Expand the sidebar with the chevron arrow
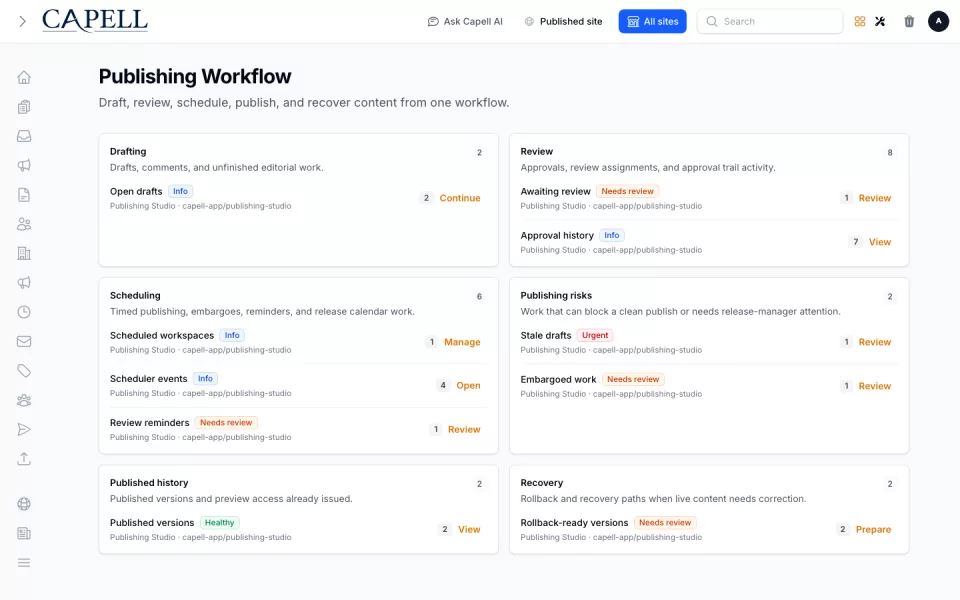The width and height of the screenshot is (960, 600). [23, 21]
